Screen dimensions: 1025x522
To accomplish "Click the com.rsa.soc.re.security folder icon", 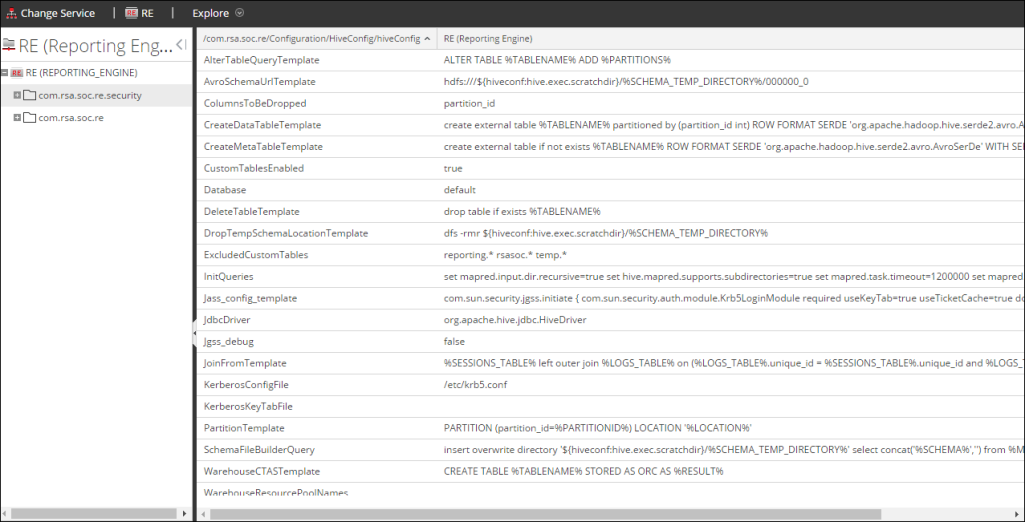I will pos(29,95).
